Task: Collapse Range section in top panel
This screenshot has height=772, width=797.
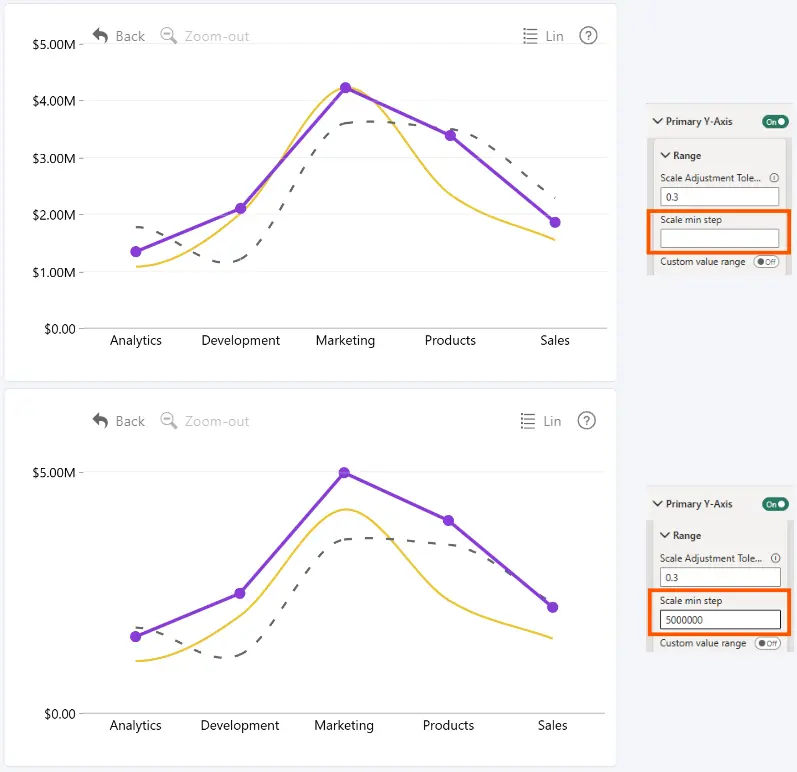Action: [665, 155]
